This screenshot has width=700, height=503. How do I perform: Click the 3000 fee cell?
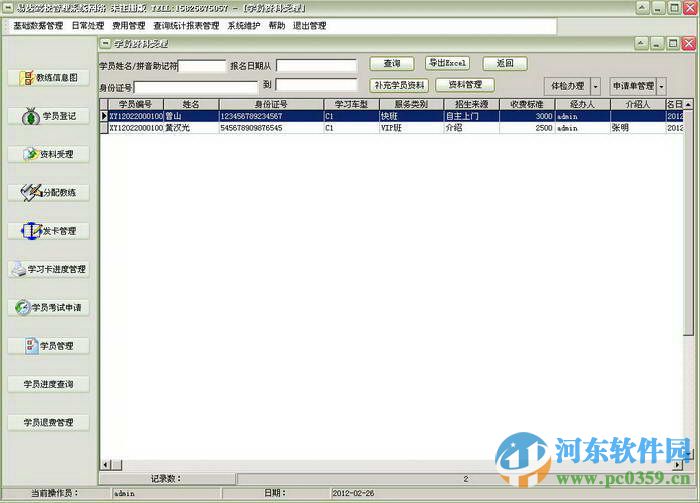click(x=527, y=116)
